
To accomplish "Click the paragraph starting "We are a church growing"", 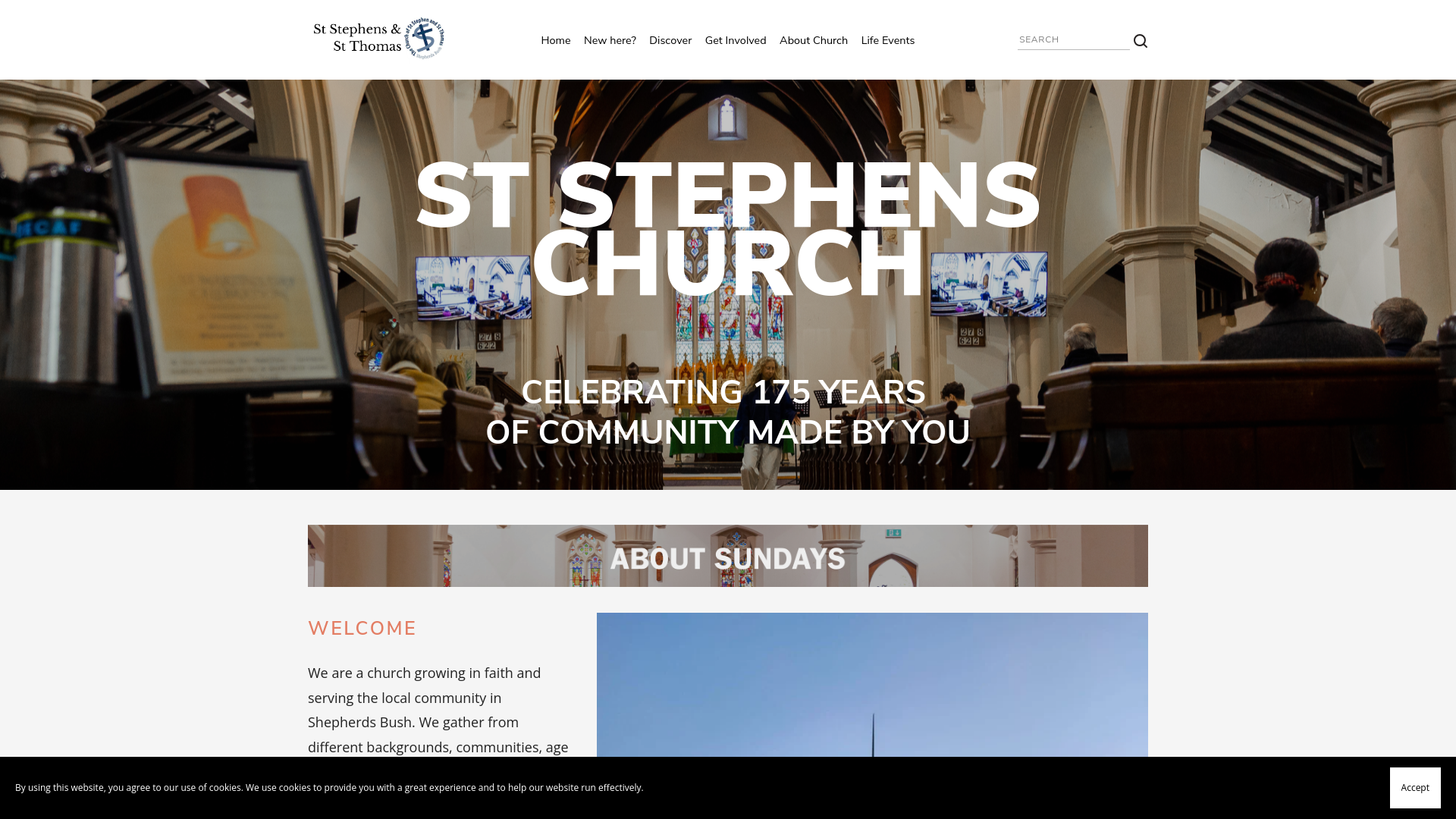I will click(438, 710).
